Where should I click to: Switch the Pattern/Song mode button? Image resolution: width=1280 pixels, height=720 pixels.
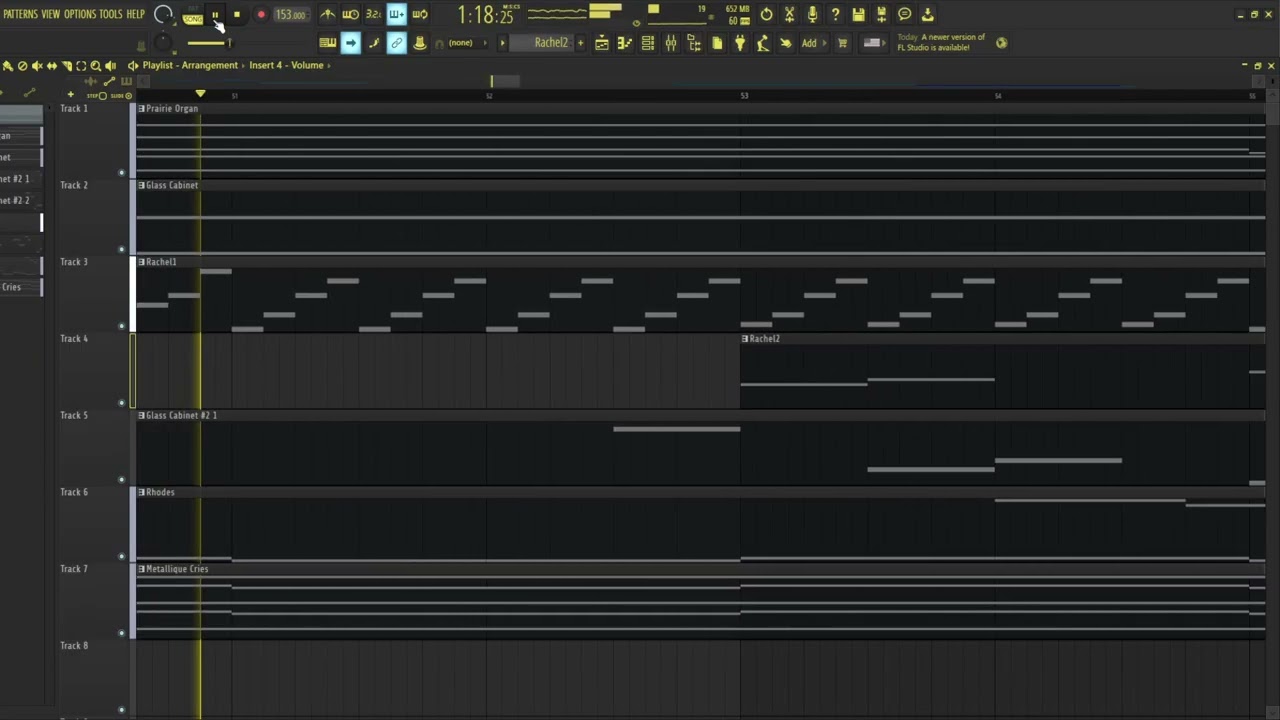coord(193,15)
